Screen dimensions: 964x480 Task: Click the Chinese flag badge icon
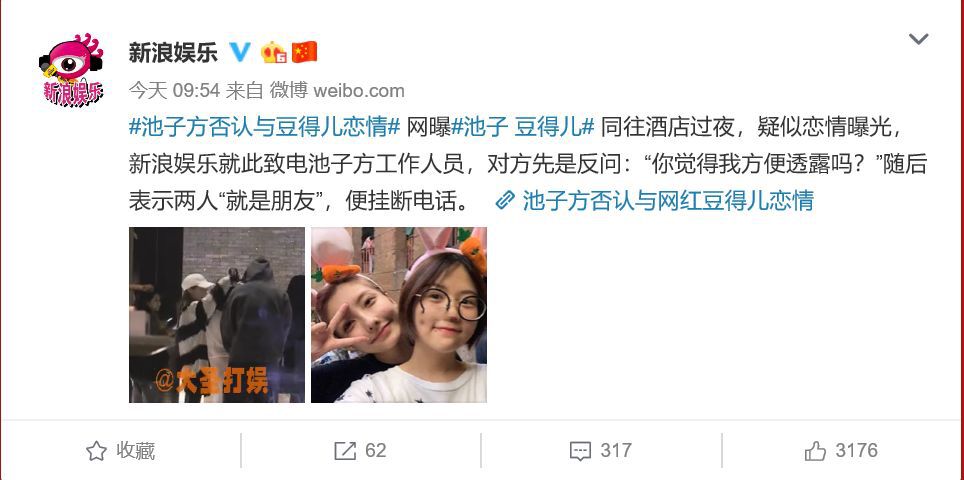304,52
